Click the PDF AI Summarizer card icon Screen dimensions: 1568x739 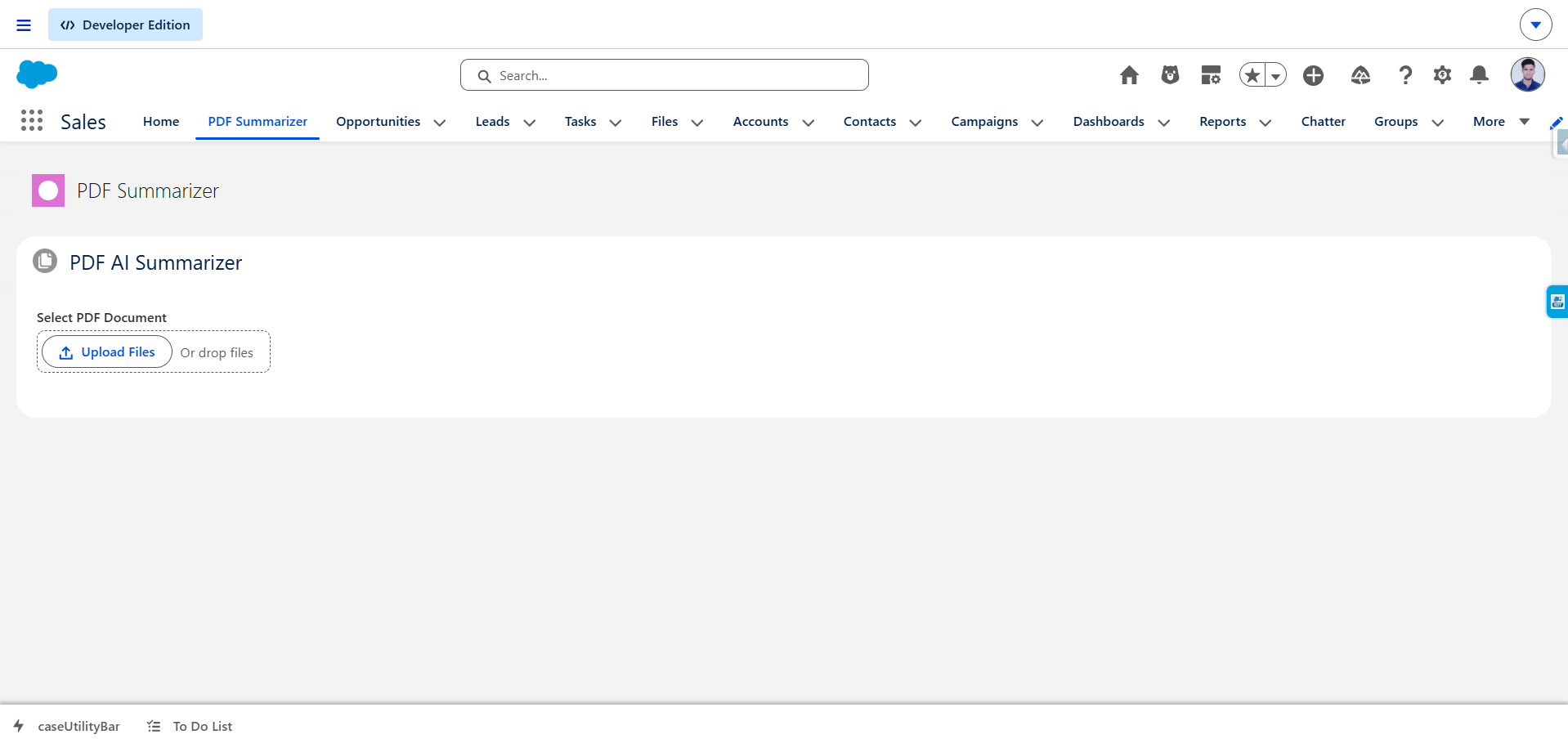[x=45, y=261]
